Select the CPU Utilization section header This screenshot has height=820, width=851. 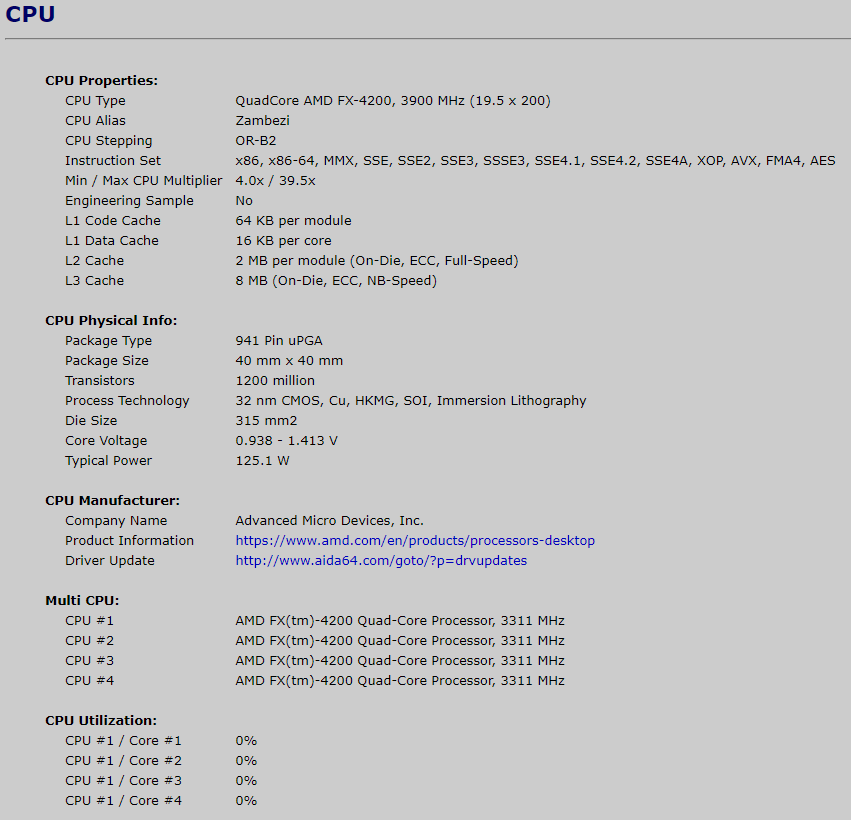point(101,720)
